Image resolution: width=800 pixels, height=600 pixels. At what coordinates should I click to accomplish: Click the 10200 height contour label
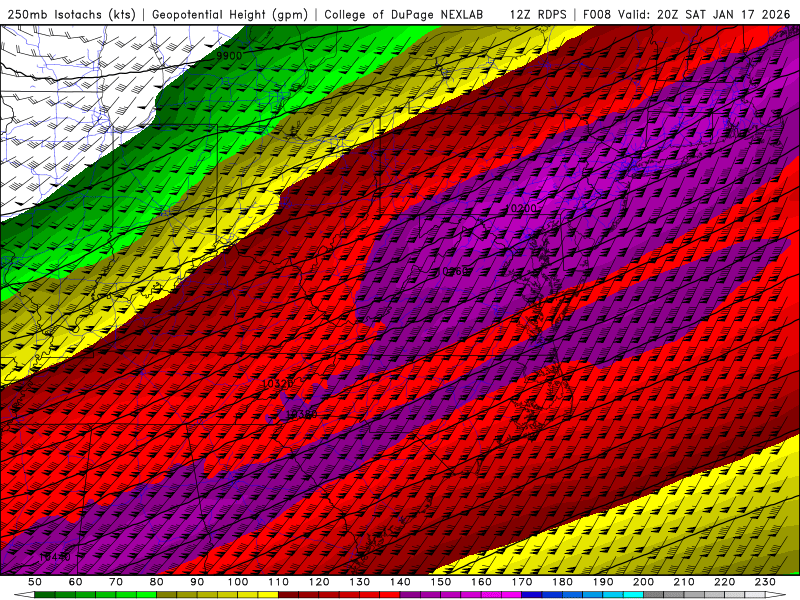(x=521, y=208)
